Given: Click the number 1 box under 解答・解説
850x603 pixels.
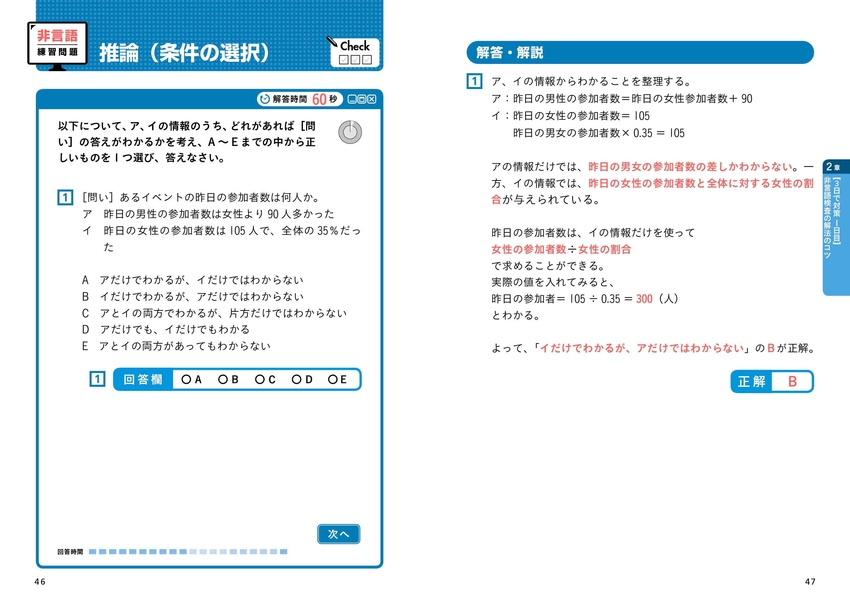Looking at the screenshot, I should (x=474, y=81).
